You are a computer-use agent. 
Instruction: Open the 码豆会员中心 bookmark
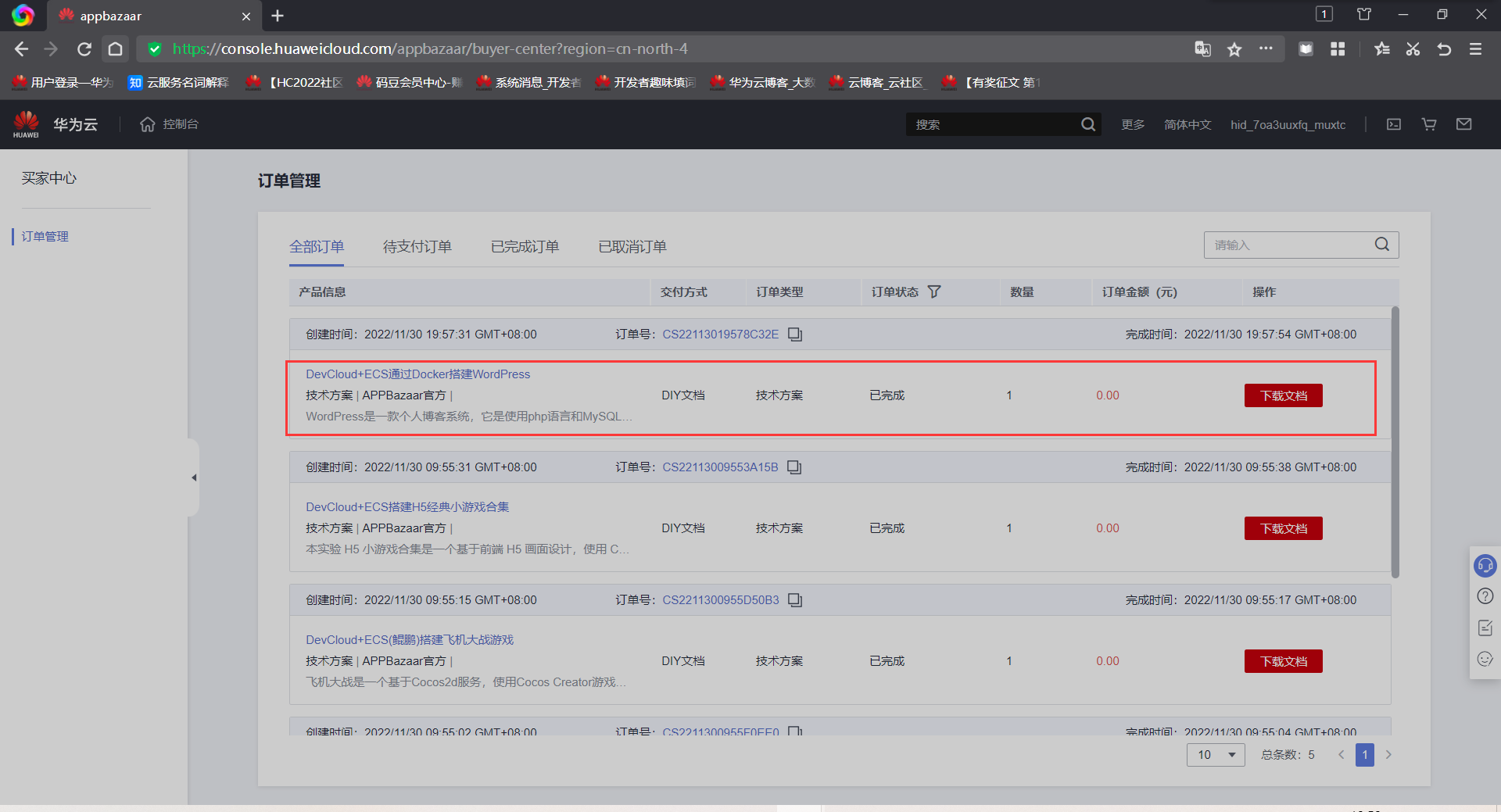click(x=410, y=82)
